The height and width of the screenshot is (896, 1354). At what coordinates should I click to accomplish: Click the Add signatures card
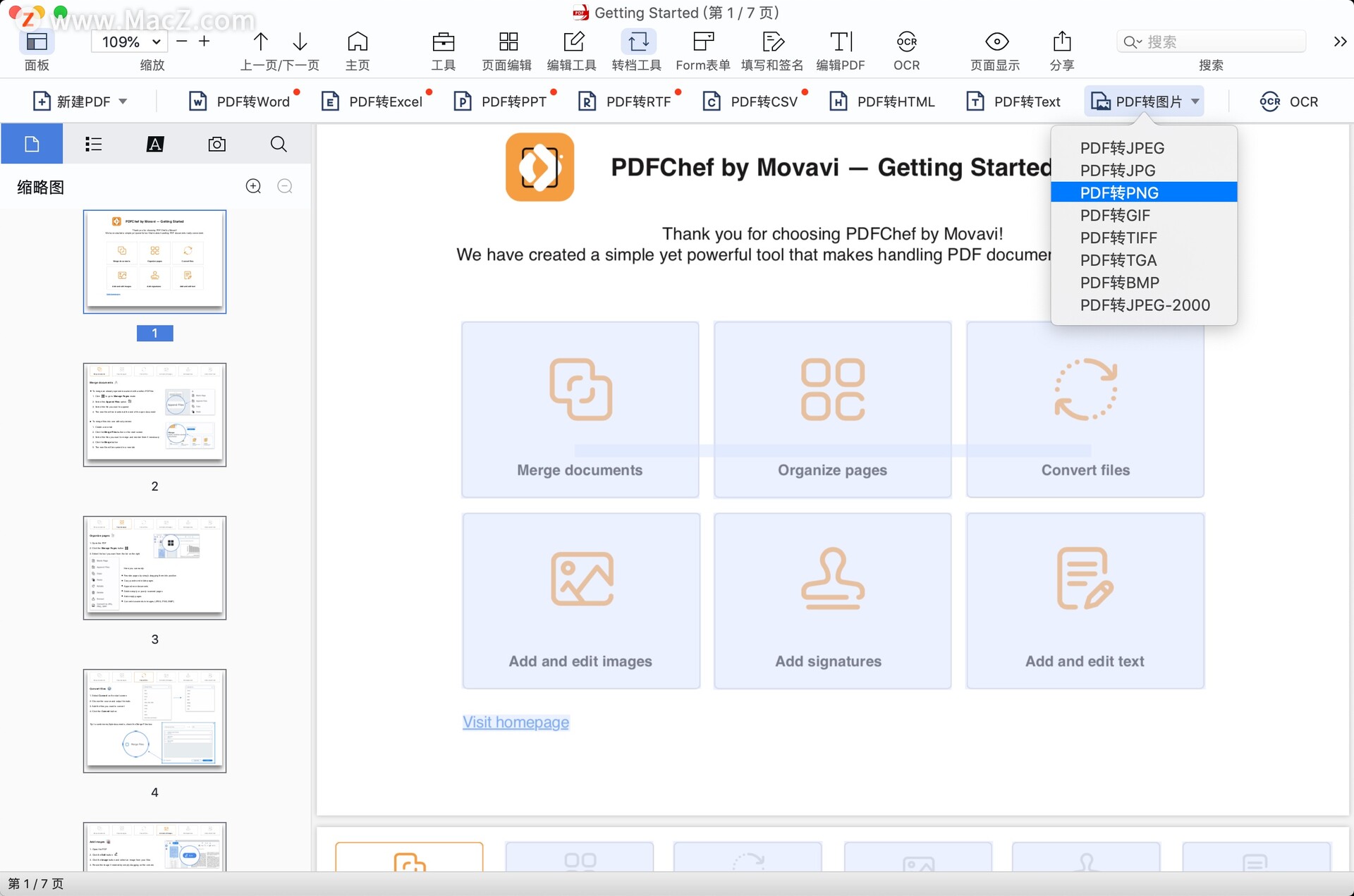tap(832, 601)
